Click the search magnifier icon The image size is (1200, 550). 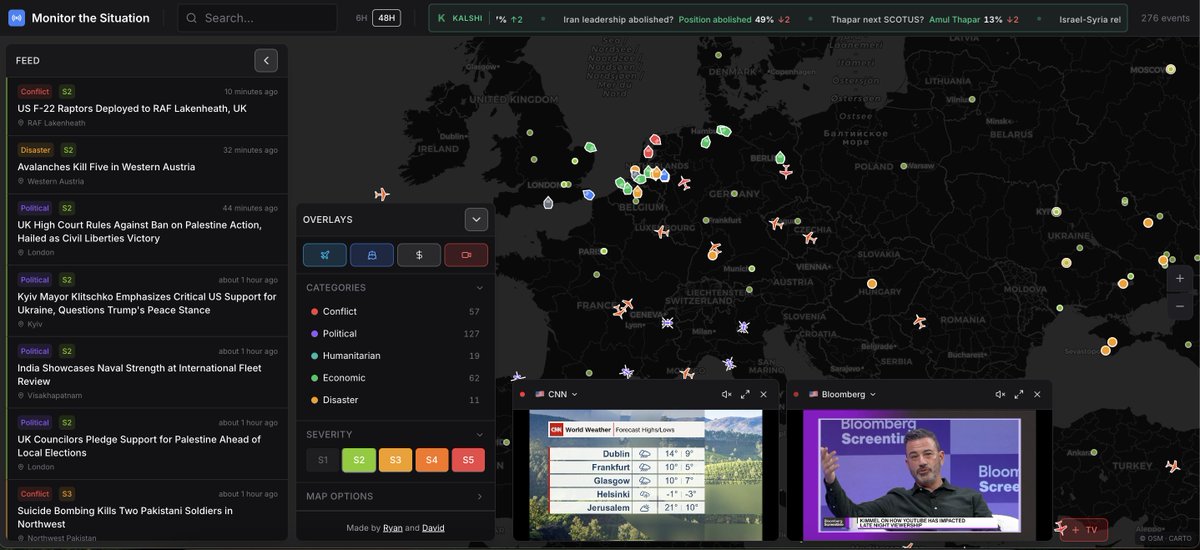[x=191, y=18]
